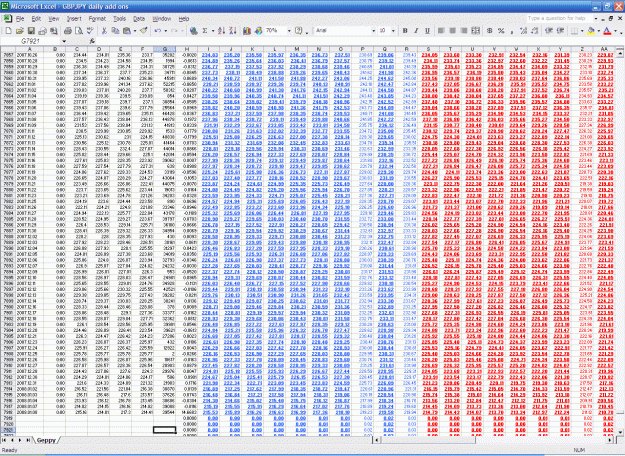The height and width of the screenshot is (456, 625).
Task: Open the Format menu
Action: (97, 19)
